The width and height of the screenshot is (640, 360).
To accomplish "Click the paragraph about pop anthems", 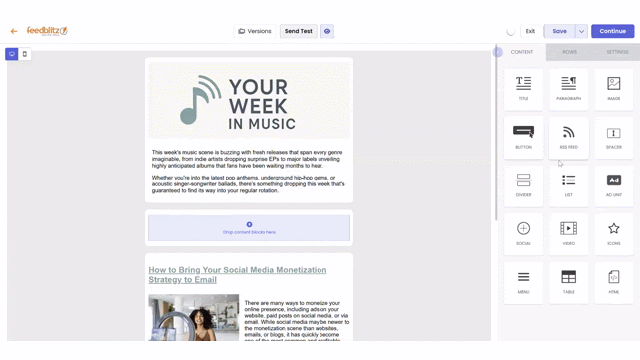I will tap(248, 184).
